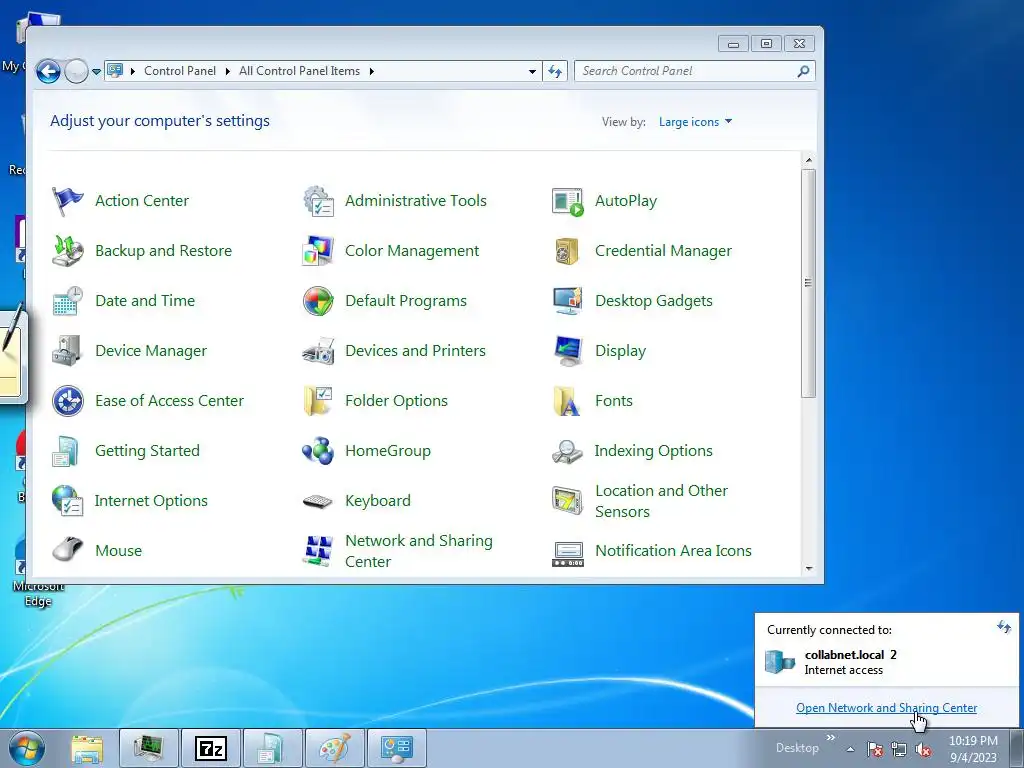Open 7-Zip from the taskbar
Screen dimensions: 1024x768
pyautogui.click(x=211, y=748)
